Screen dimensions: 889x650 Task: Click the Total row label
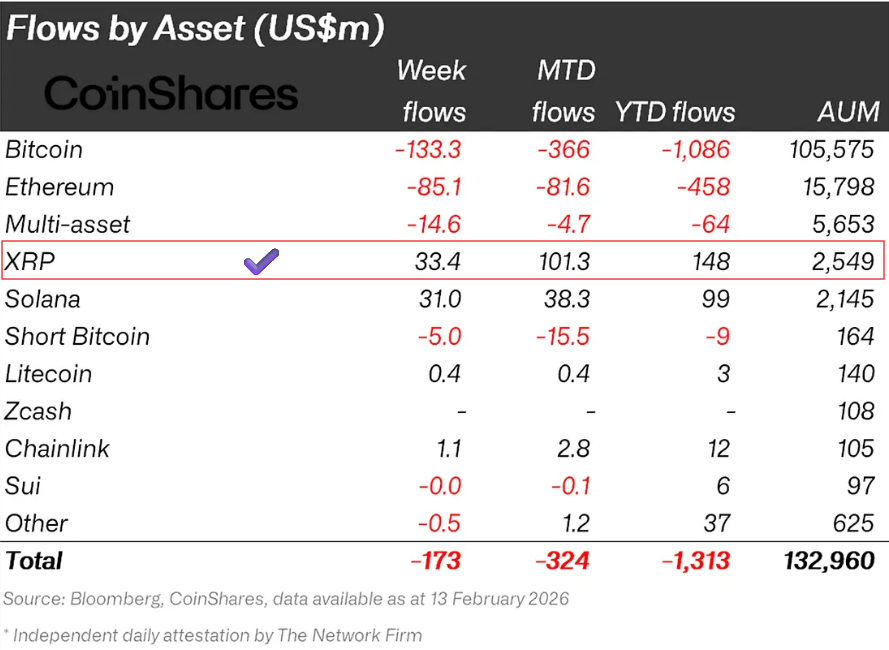(x=34, y=561)
